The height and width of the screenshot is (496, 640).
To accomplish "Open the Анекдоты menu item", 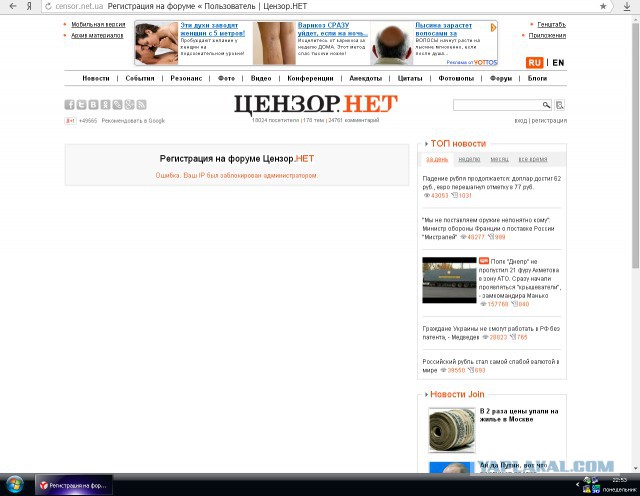I will pos(365,78).
